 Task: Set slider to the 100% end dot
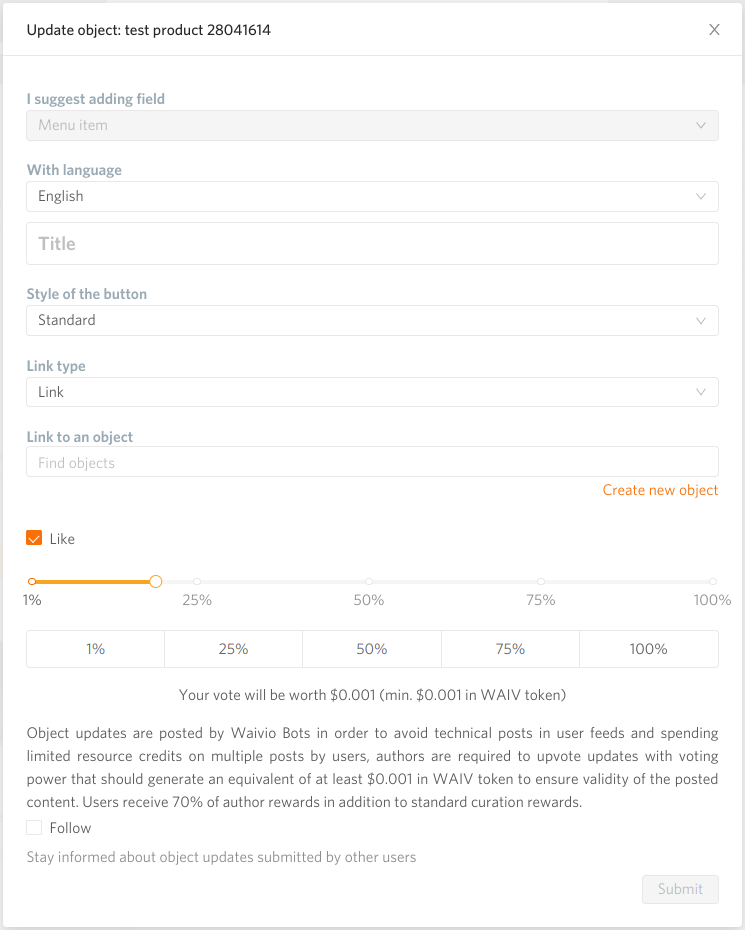pos(712,581)
